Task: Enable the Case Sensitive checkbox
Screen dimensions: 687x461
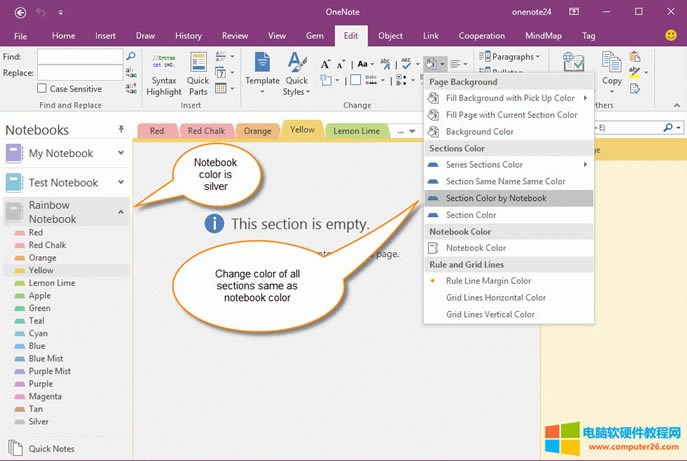Action: [x=43, y=89]
